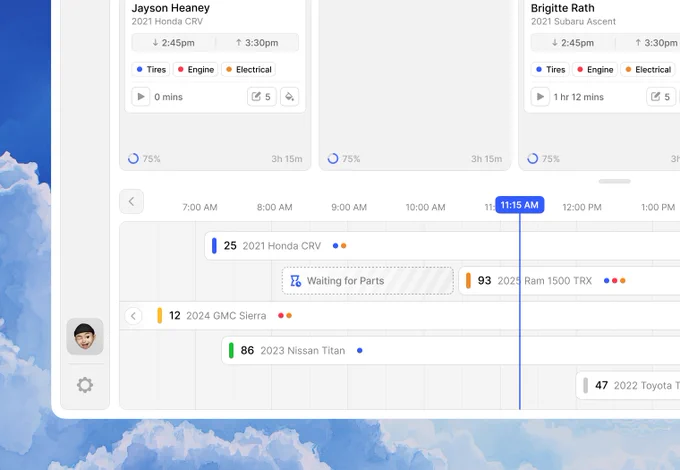Open settings gear in sidebar
680x470 pixels.
pyautogui.click(x=85, y=385)
